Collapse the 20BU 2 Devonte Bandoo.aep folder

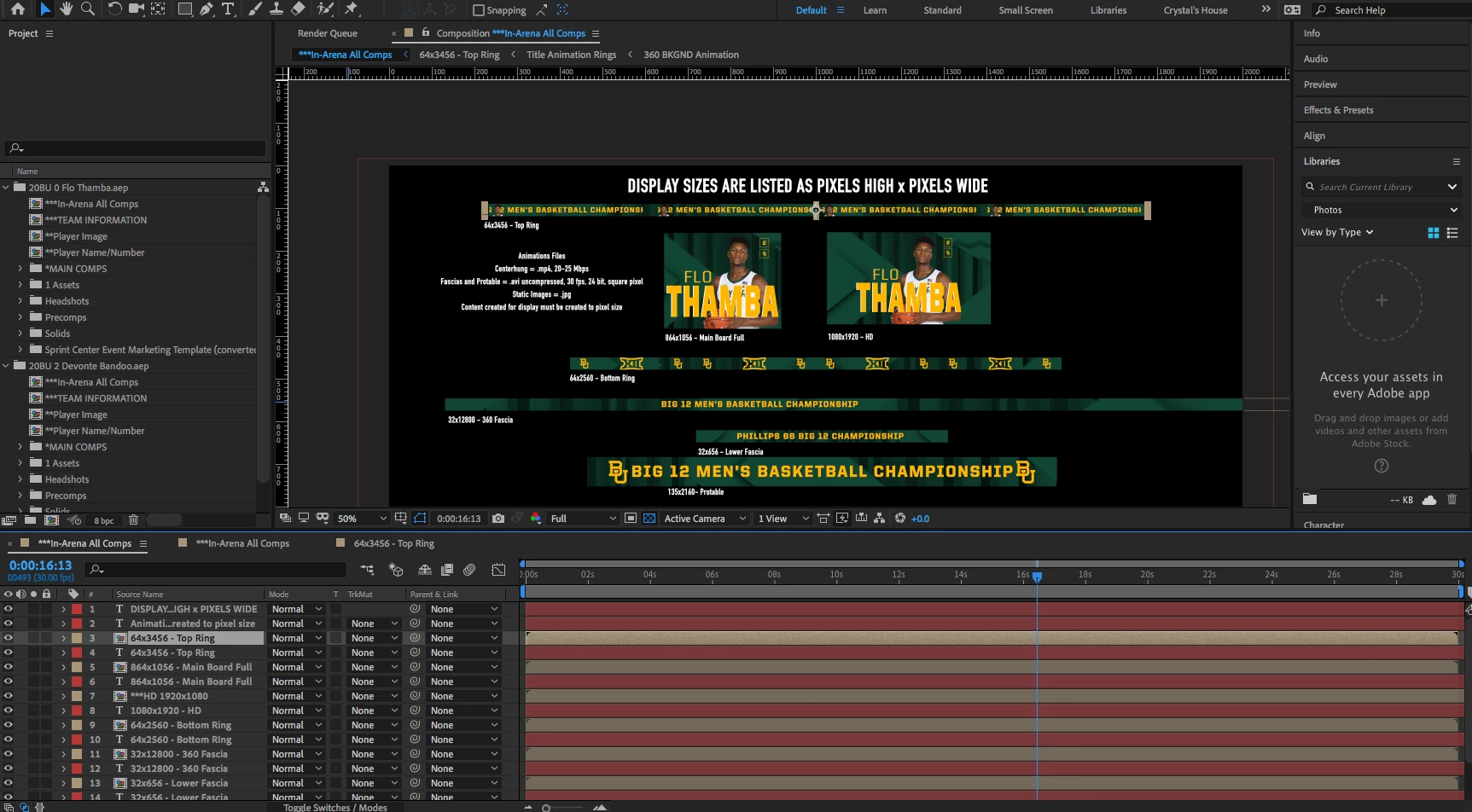(x=7, y=366)
